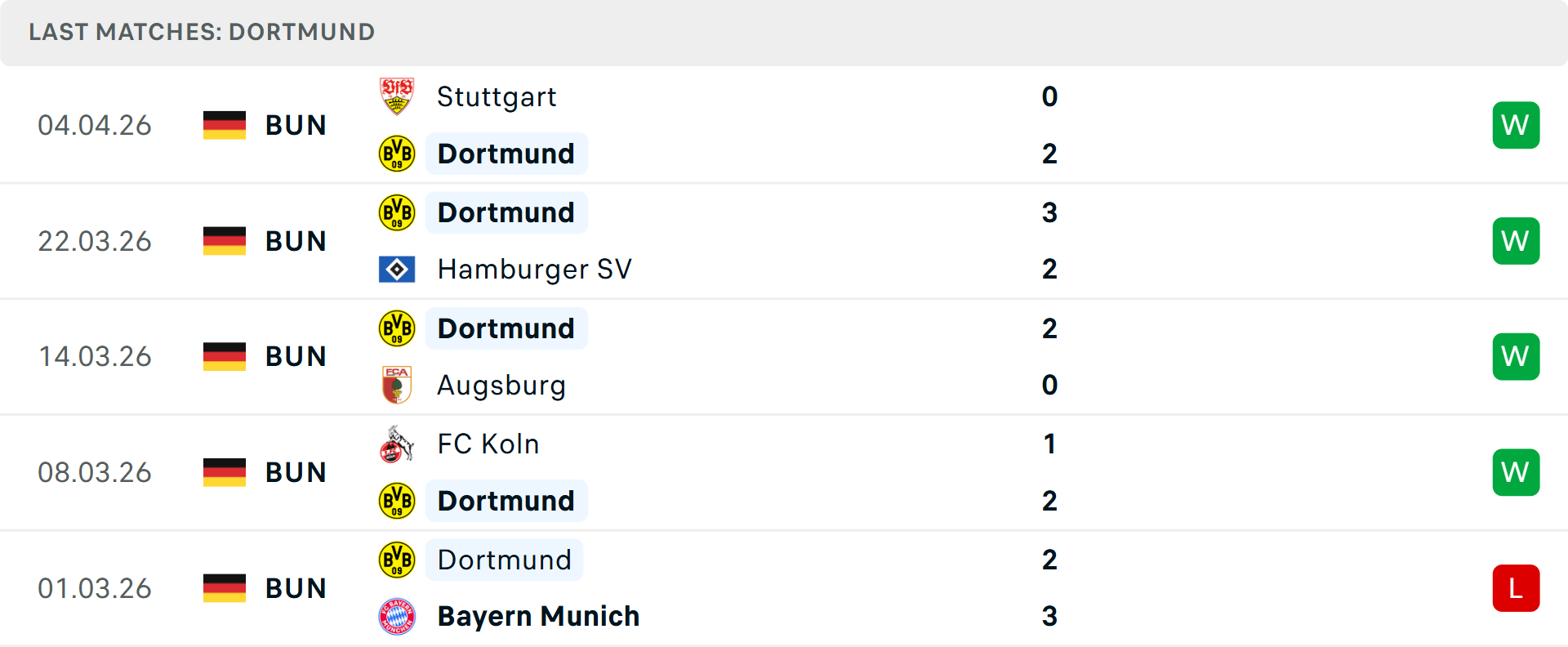Click the FC Koln goat logo
1568x647 pixels.
(x=397, y=444)
